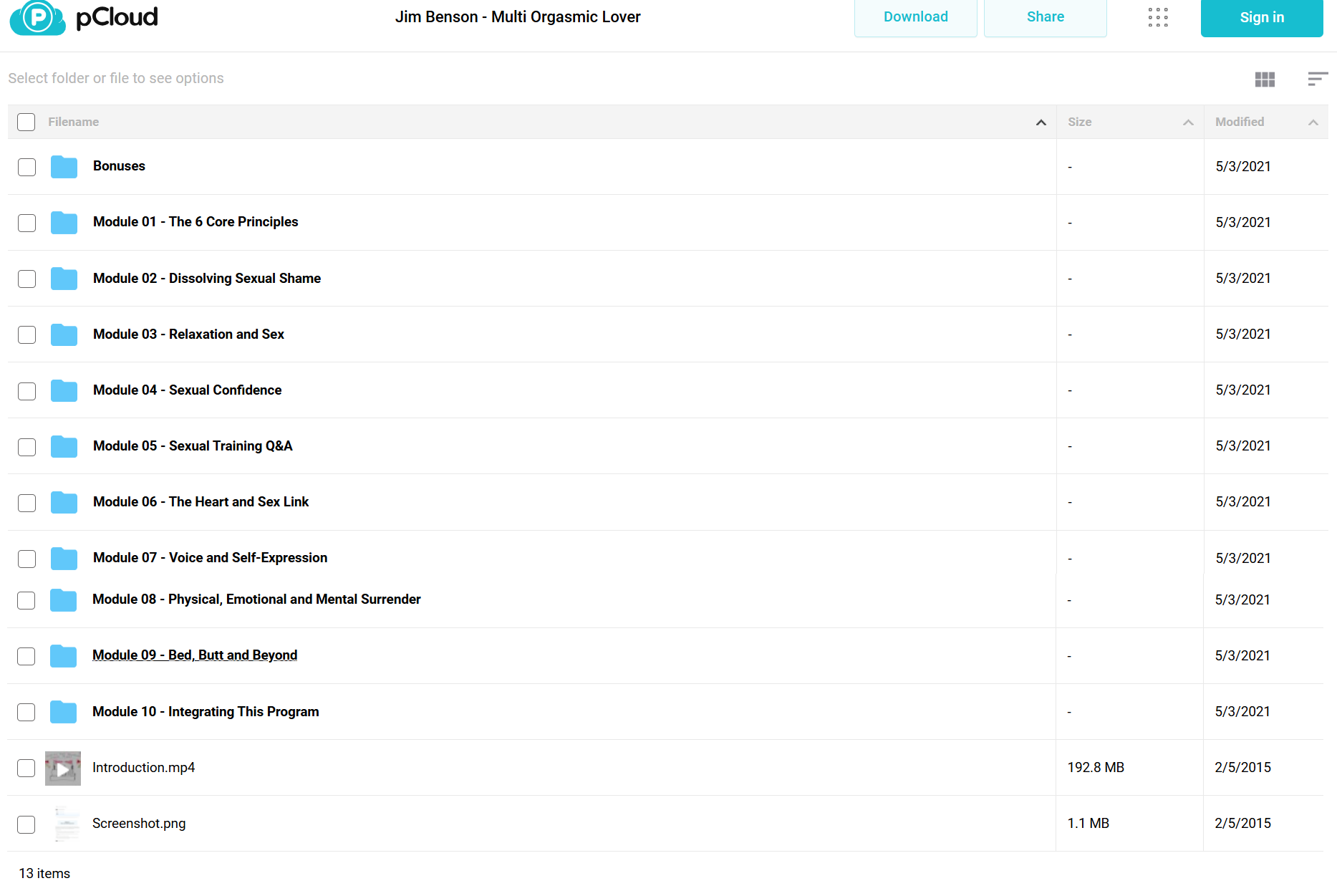Click the Module 06 folder icon
The image size is (1337, 896).
(64, 502)
